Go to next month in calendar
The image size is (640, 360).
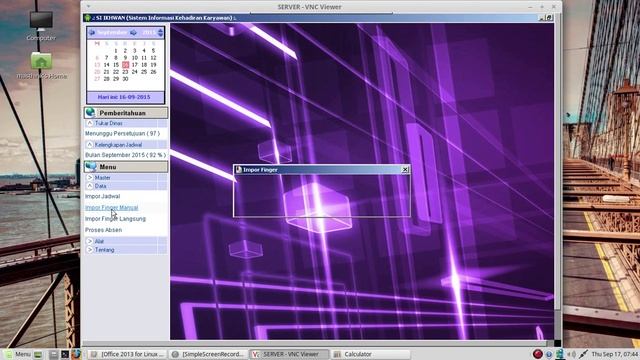pos(133,32)
